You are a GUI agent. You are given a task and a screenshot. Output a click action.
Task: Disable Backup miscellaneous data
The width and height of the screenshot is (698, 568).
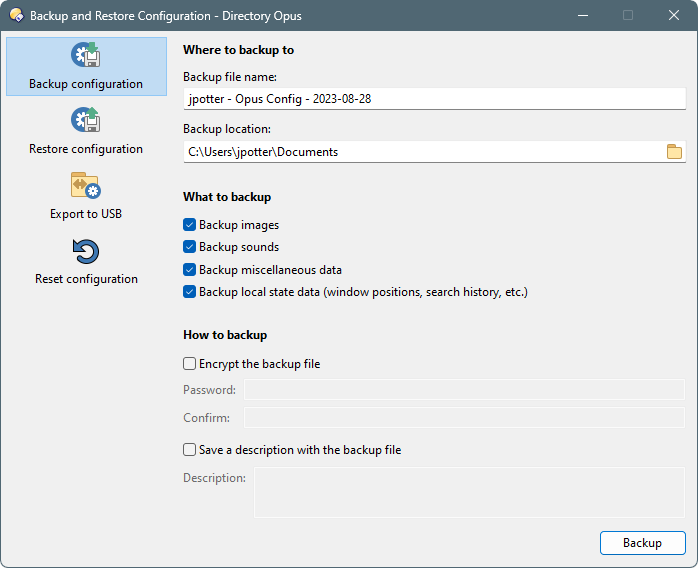189,270
